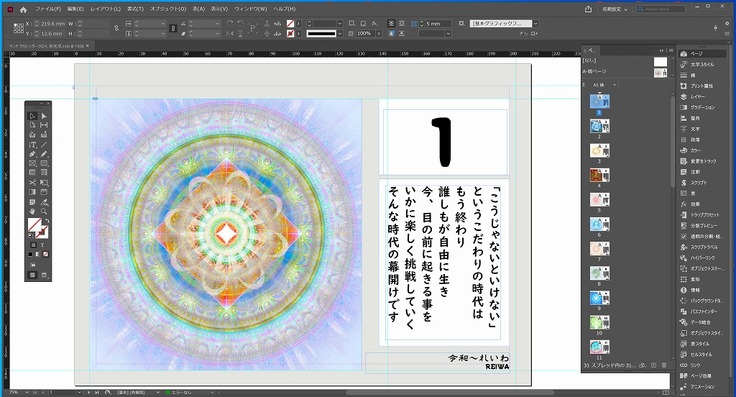Open the Pages panel menu icon
736x397 pixels.
671,50
